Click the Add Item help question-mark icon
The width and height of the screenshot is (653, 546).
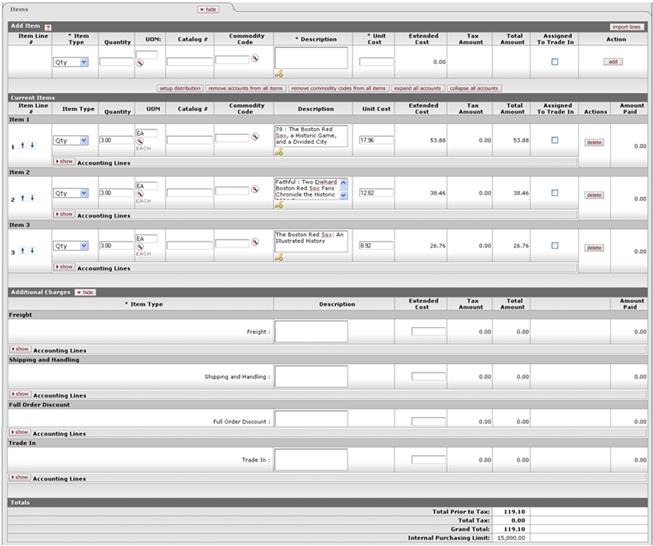pyautogui.click(x=48, y=27)
